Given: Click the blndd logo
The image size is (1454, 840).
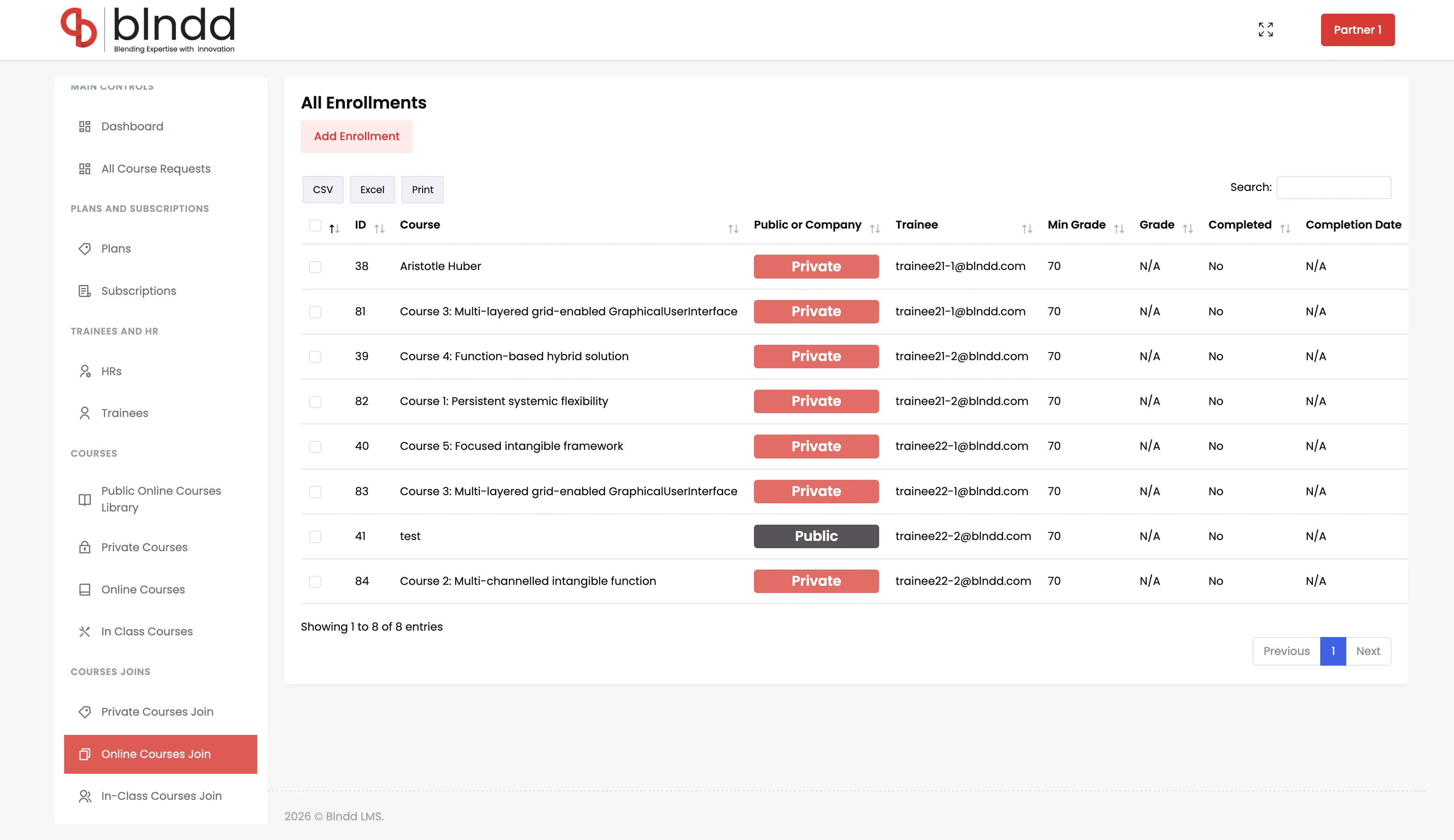Looking at the screenshot, I should 148,29.
